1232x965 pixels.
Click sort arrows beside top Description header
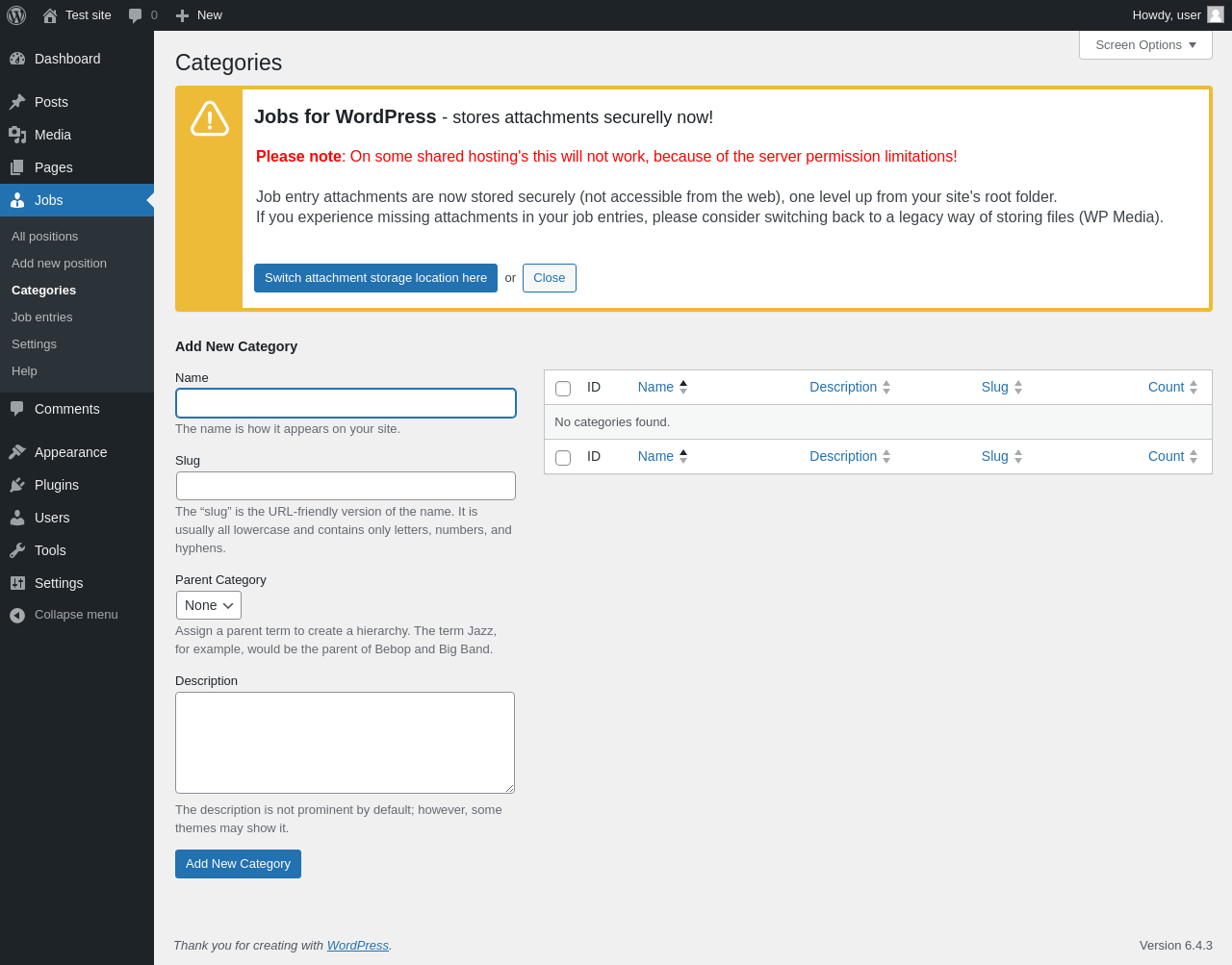tap(886, 387)
